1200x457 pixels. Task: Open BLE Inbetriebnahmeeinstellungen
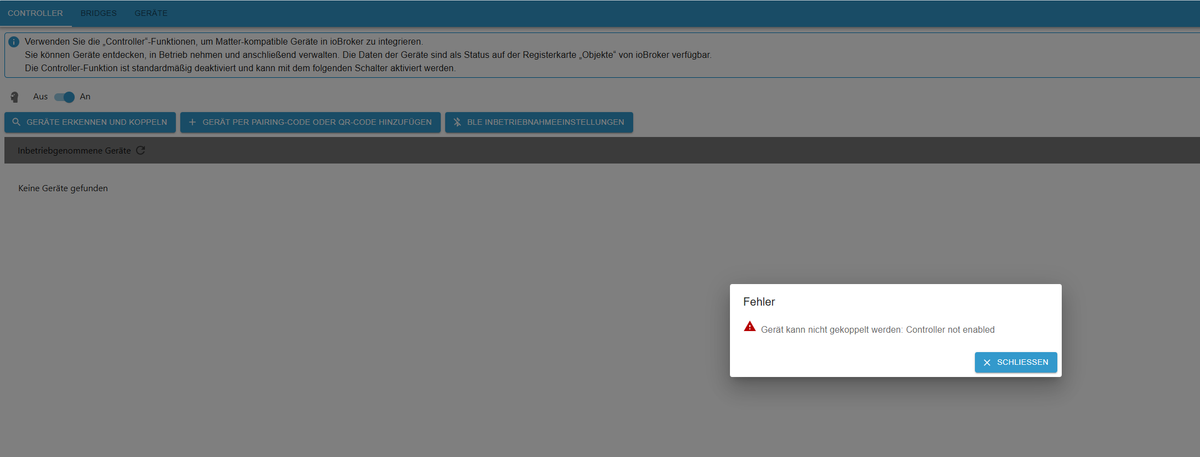tap(539, 122)
